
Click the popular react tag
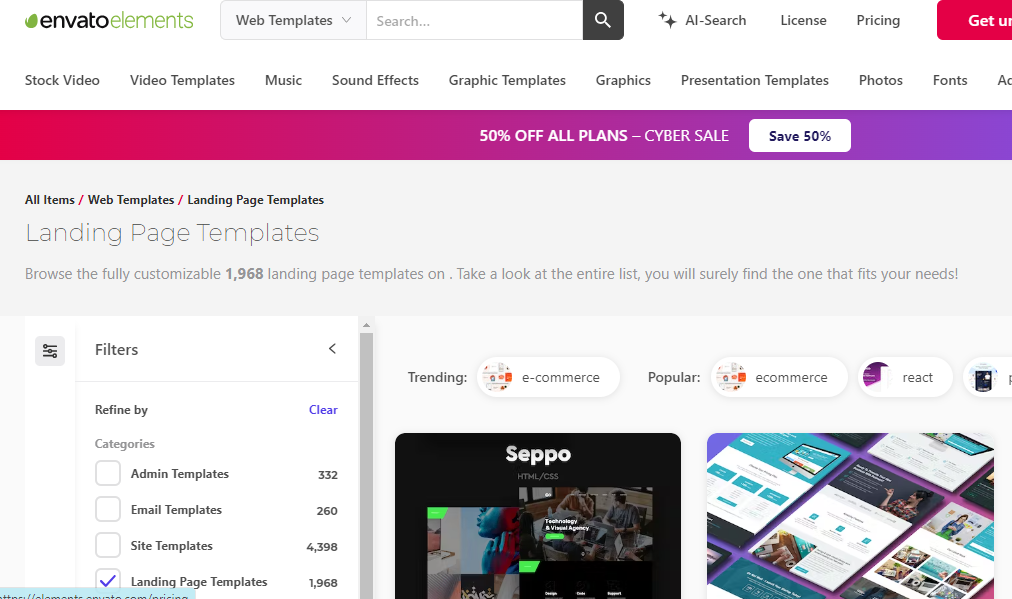point(905,377)
